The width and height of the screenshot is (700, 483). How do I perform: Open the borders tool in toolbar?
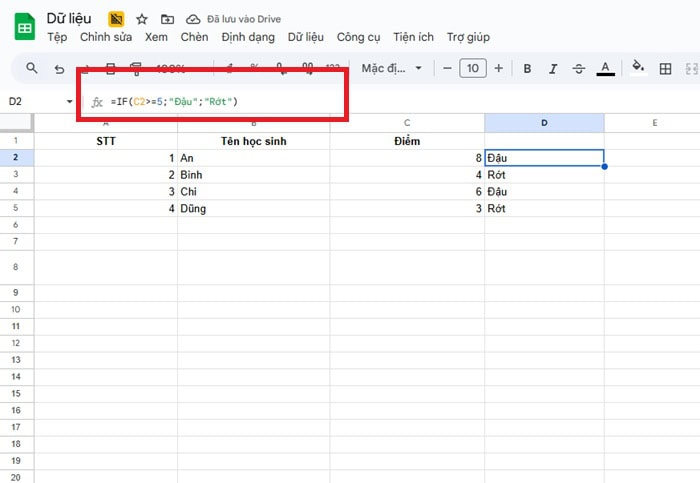click(666, 69)
